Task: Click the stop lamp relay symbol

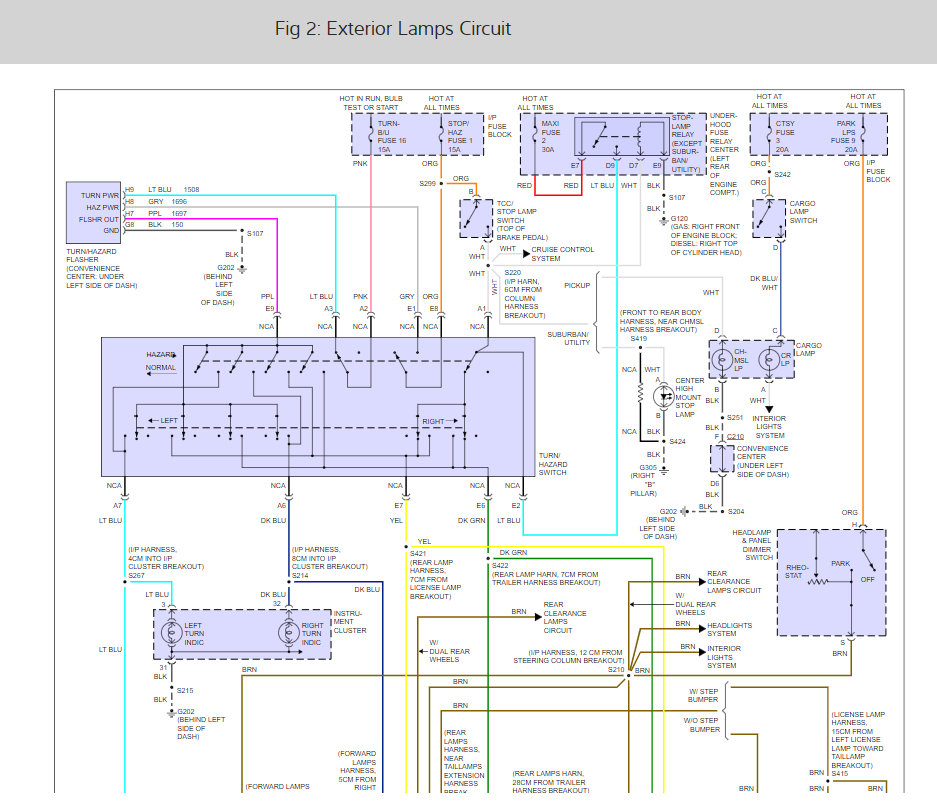Action: coord(621,137)
